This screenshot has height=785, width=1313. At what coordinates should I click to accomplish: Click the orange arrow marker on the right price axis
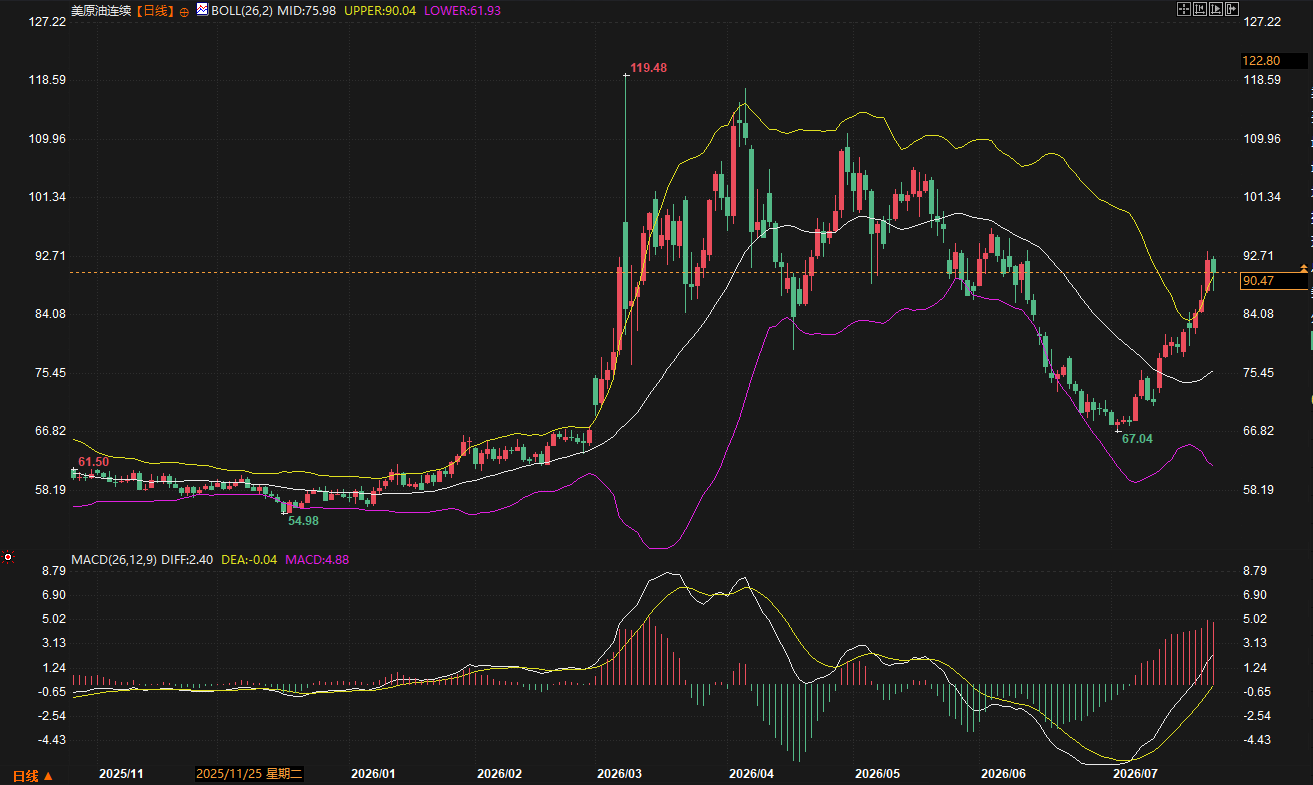(1304, 268)
